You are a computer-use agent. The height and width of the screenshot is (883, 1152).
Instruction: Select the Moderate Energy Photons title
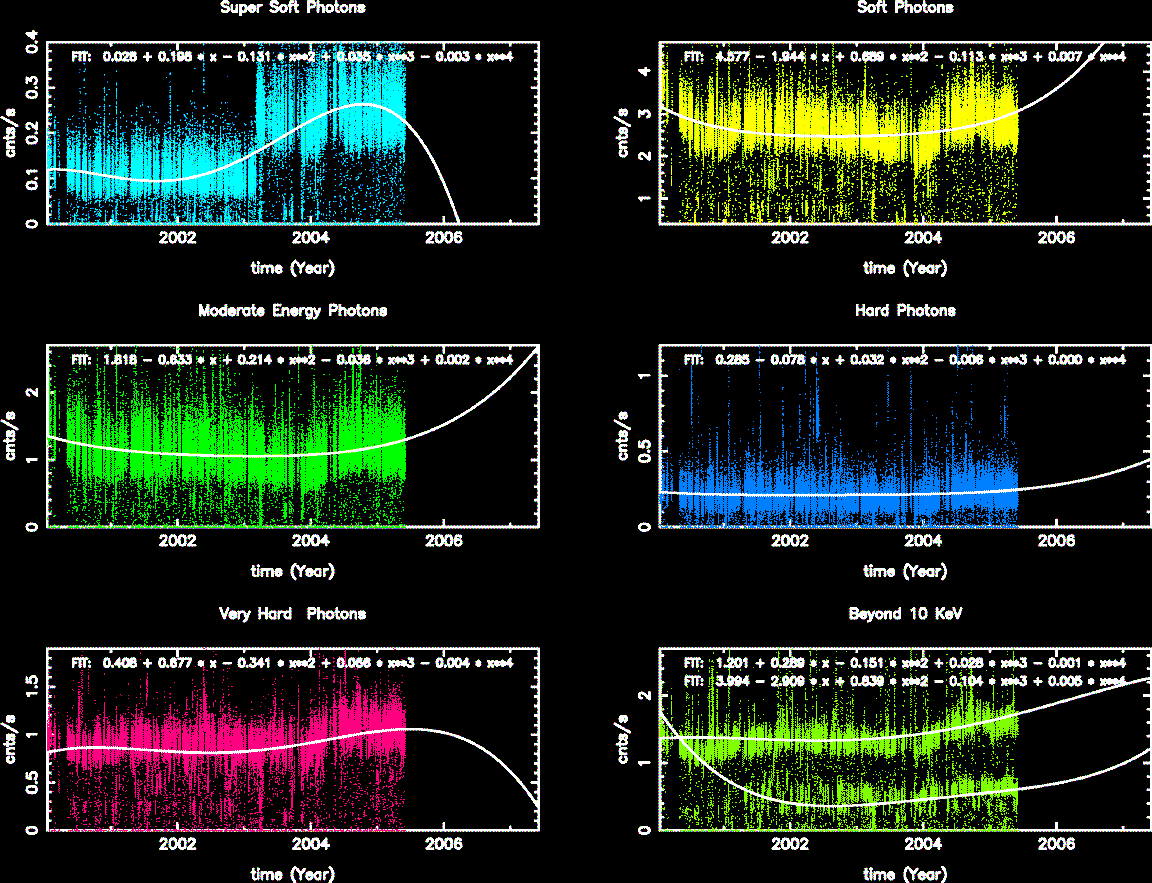point(292,311)
